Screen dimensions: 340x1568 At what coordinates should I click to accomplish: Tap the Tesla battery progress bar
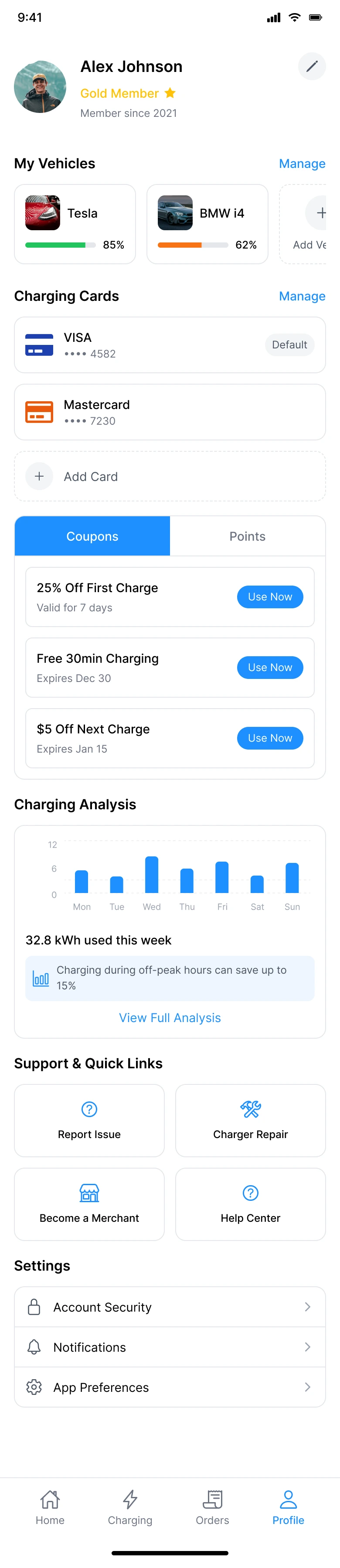pos(60,245)
